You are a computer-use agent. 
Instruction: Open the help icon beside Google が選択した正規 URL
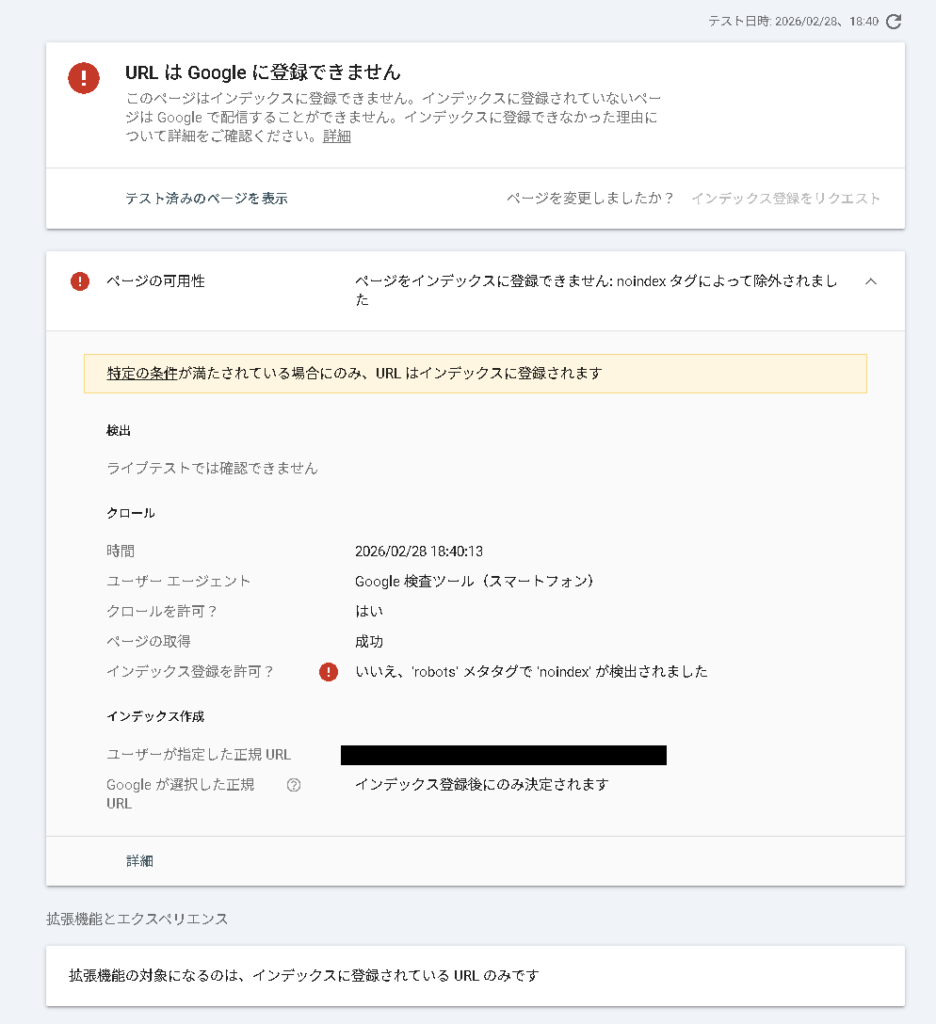point(293,785)
